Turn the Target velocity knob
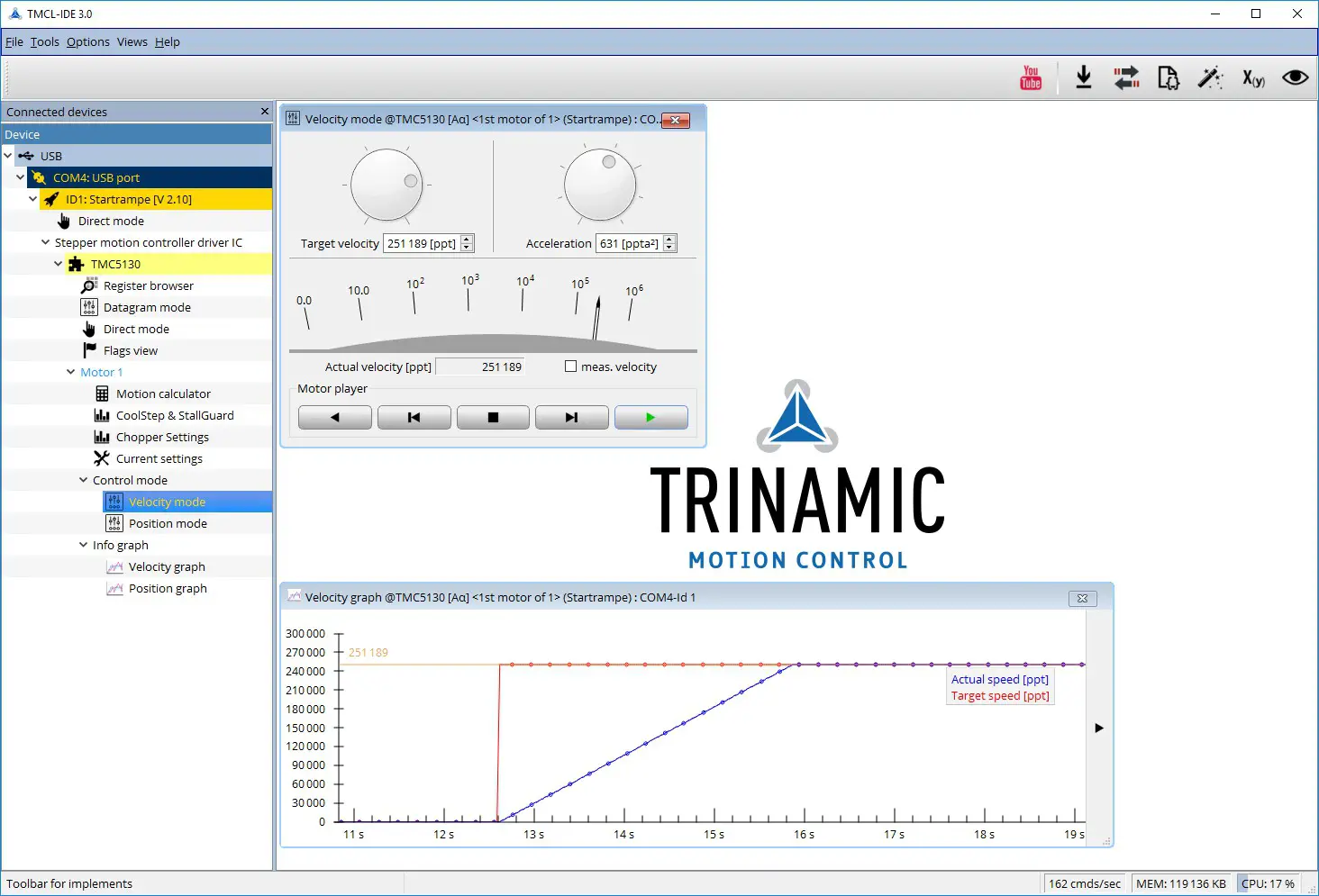The image size is (1319, 896). [386, 184]
